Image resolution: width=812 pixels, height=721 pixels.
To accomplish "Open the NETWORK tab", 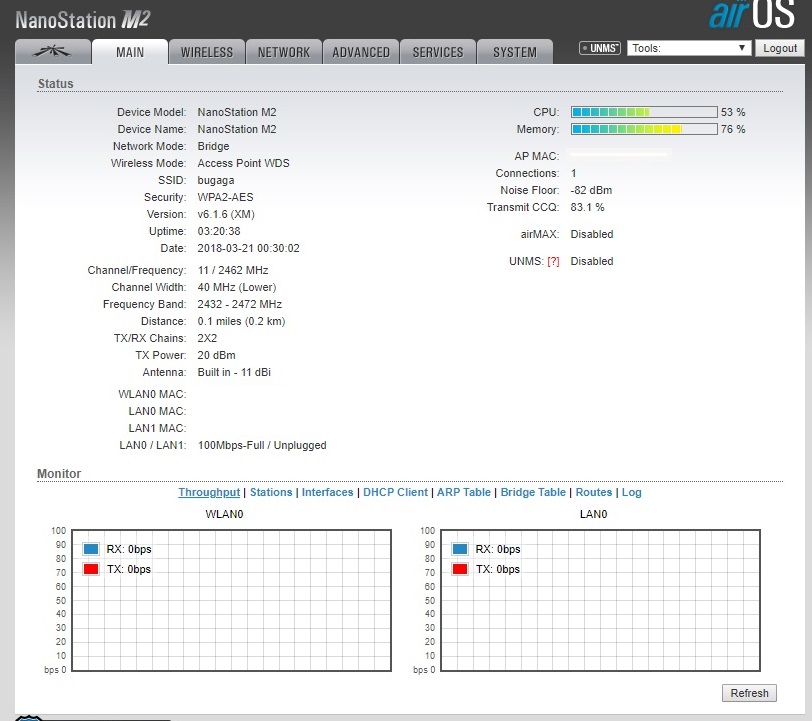I will [x=284, y=52].
